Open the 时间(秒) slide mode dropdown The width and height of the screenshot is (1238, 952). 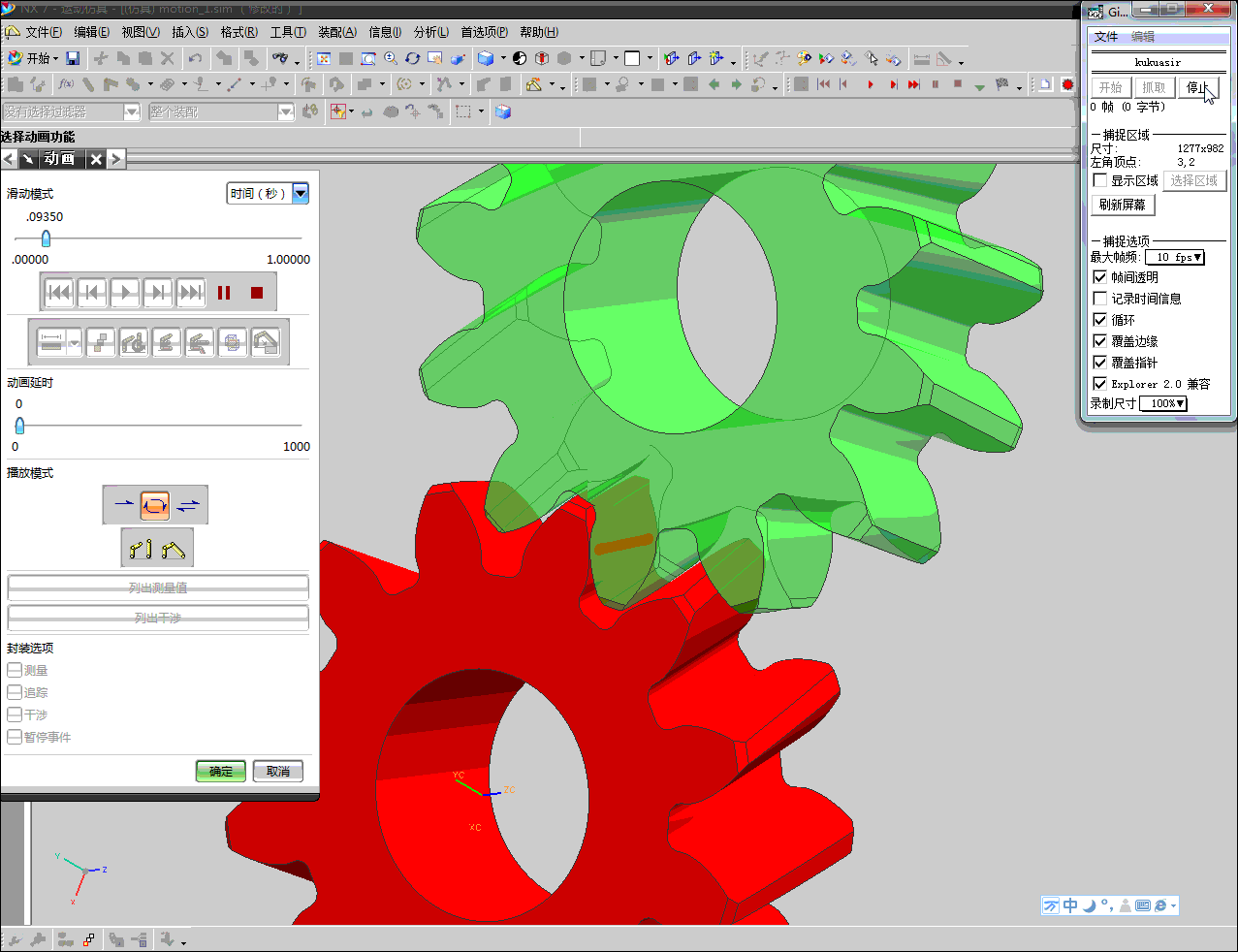coord(268,194)
